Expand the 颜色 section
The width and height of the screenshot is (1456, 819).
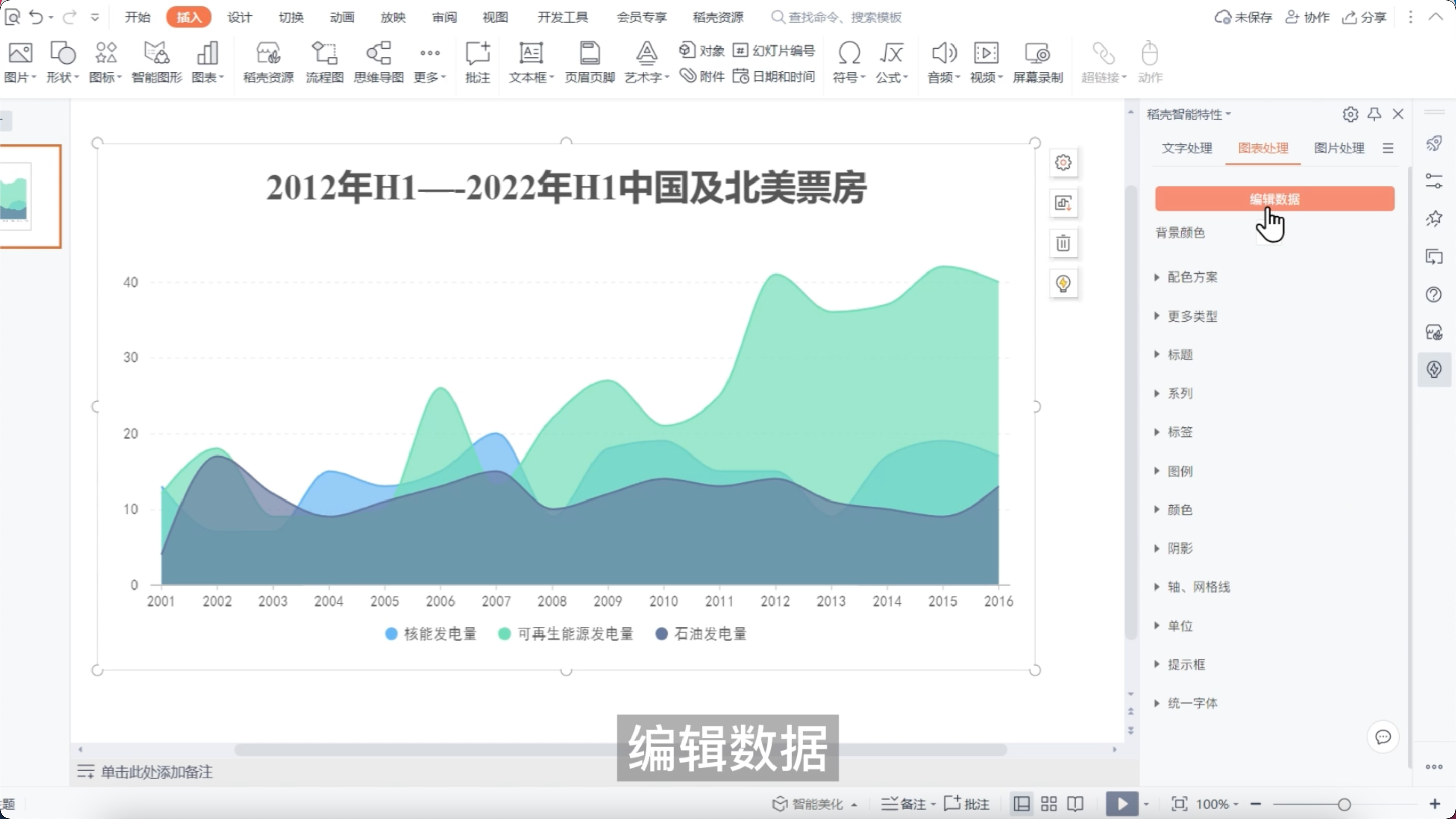[1174, 509]
